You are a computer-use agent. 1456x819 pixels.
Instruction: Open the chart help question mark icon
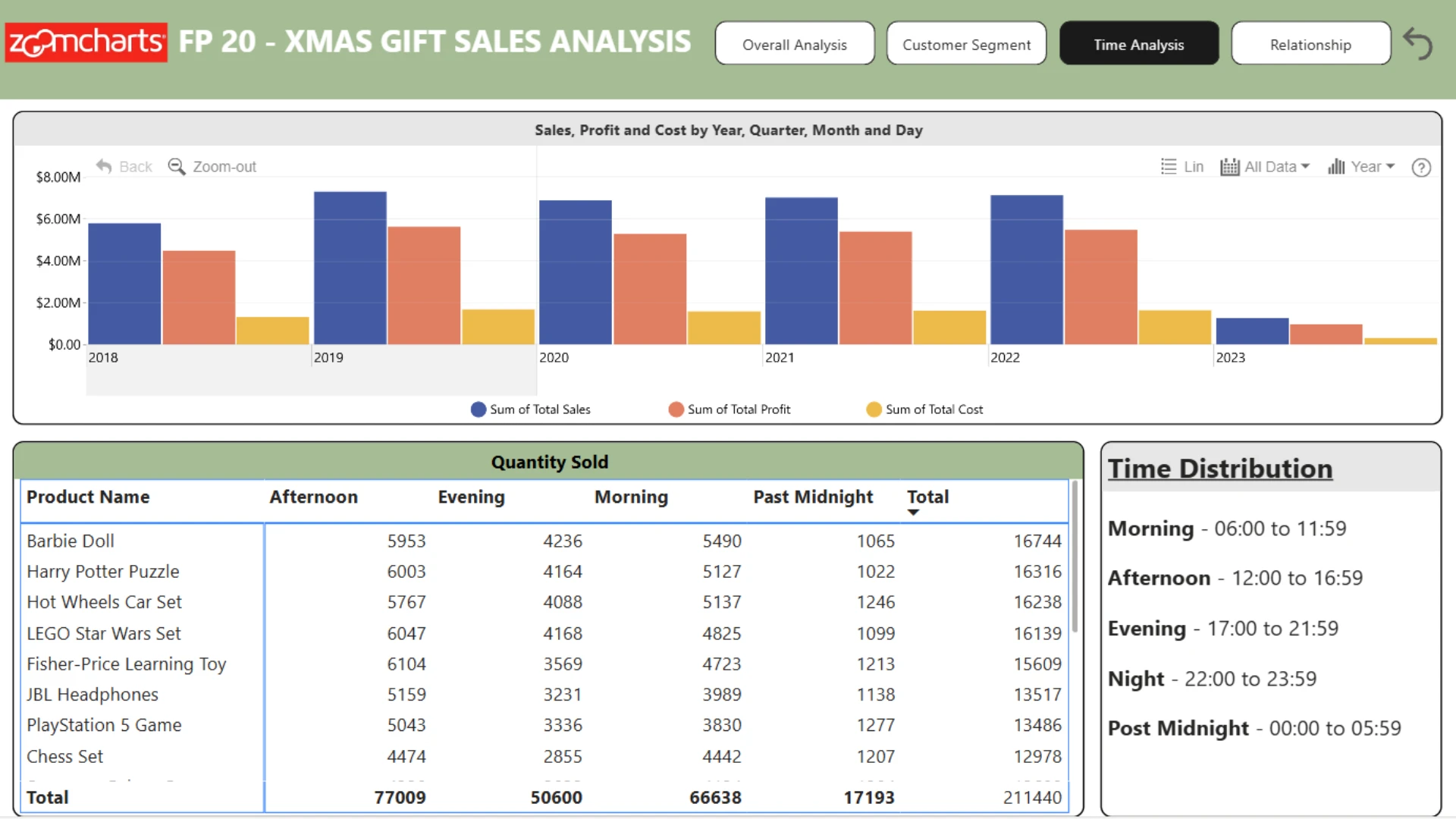coord(1421,167)
